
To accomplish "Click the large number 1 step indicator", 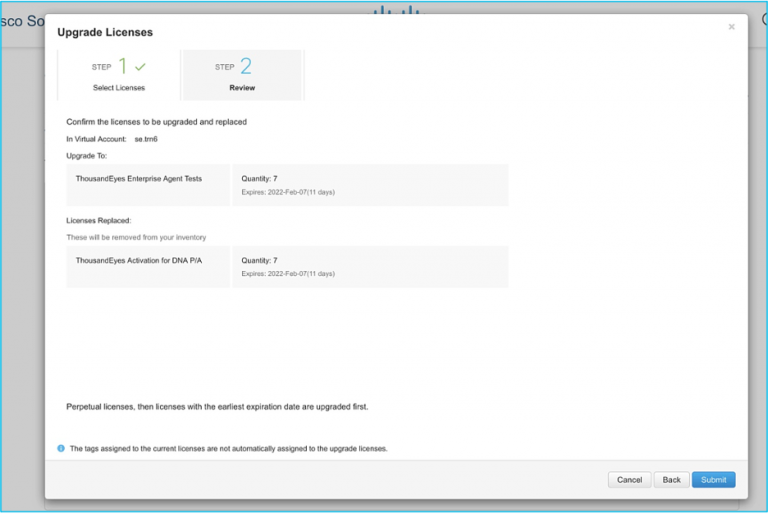I will point(123,67).
